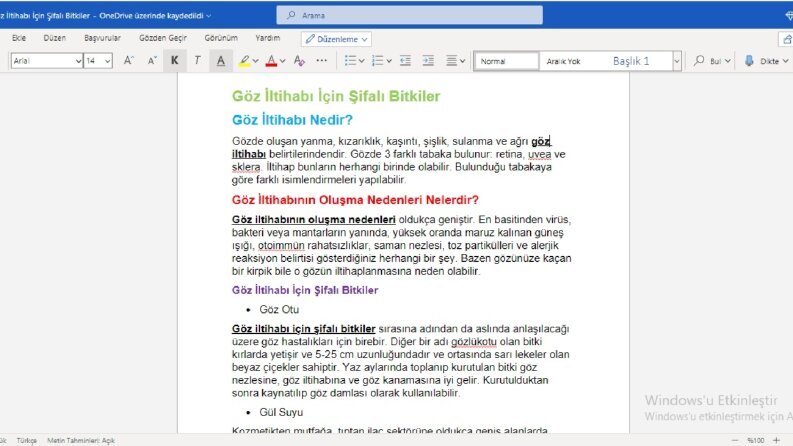Open more font options (three dots)
The height and width of the screenshot is (446, 793).
point(322,61)
